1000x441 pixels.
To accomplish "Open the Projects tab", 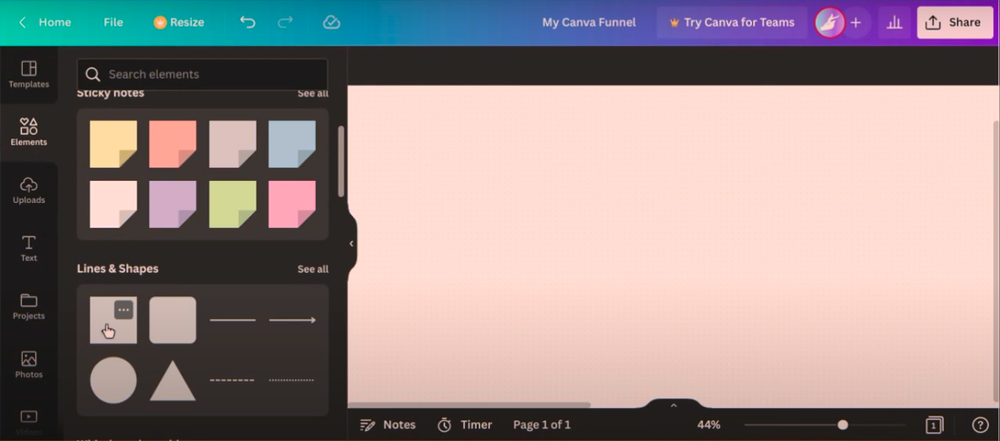I will pos(29,306).
